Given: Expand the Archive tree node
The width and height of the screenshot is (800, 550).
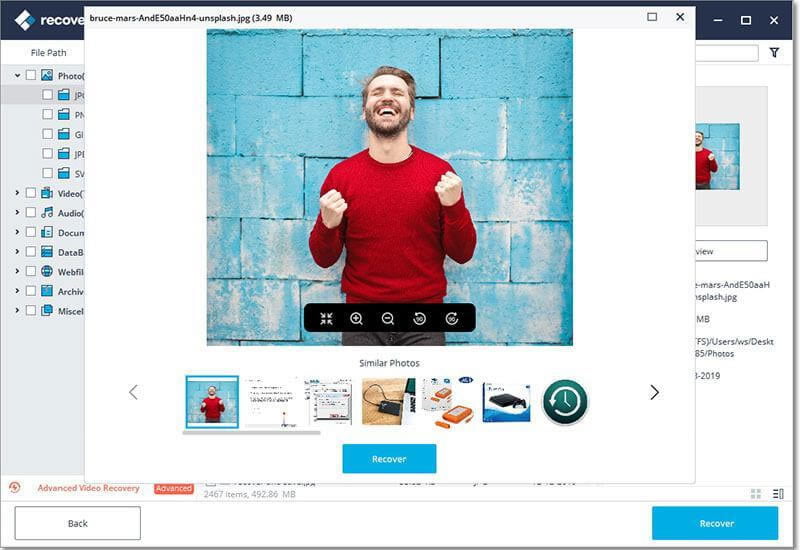Looking at the screenshot, I should click(x=17, y=291).
